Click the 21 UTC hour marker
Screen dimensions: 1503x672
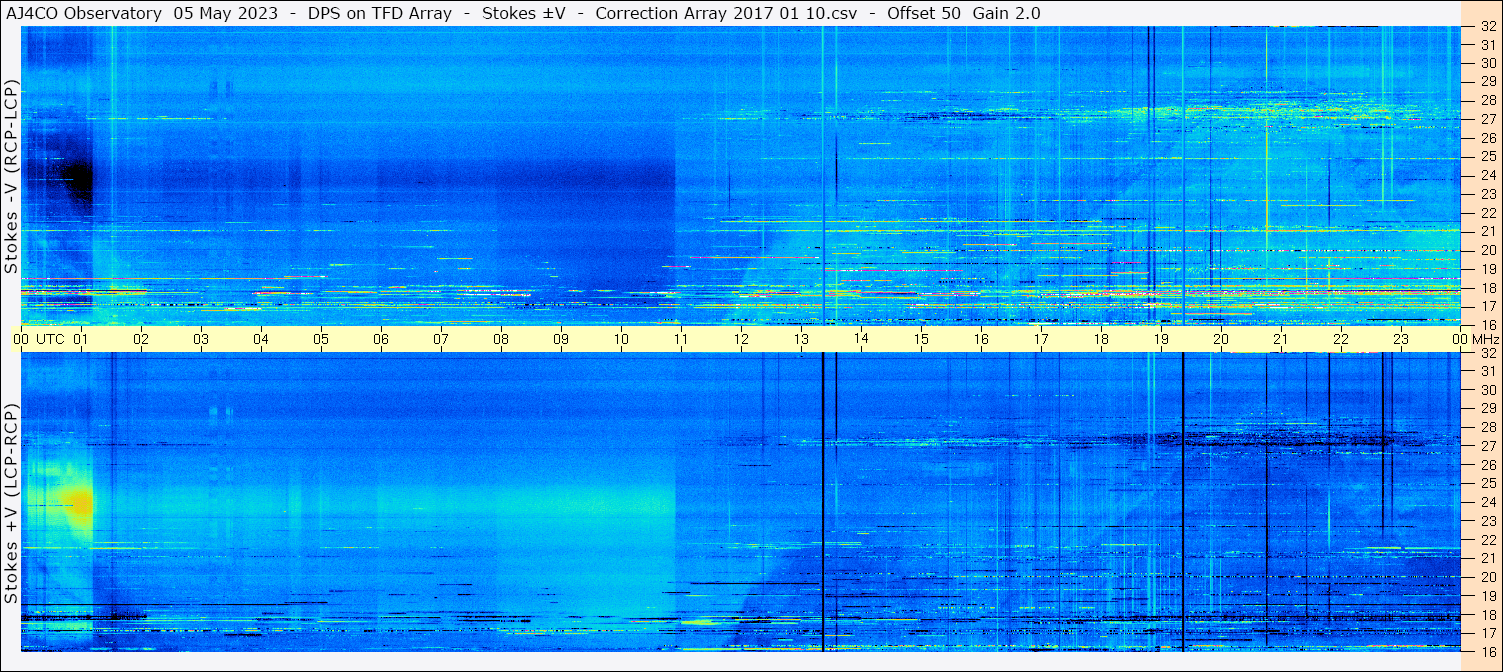pos(1281,339)
